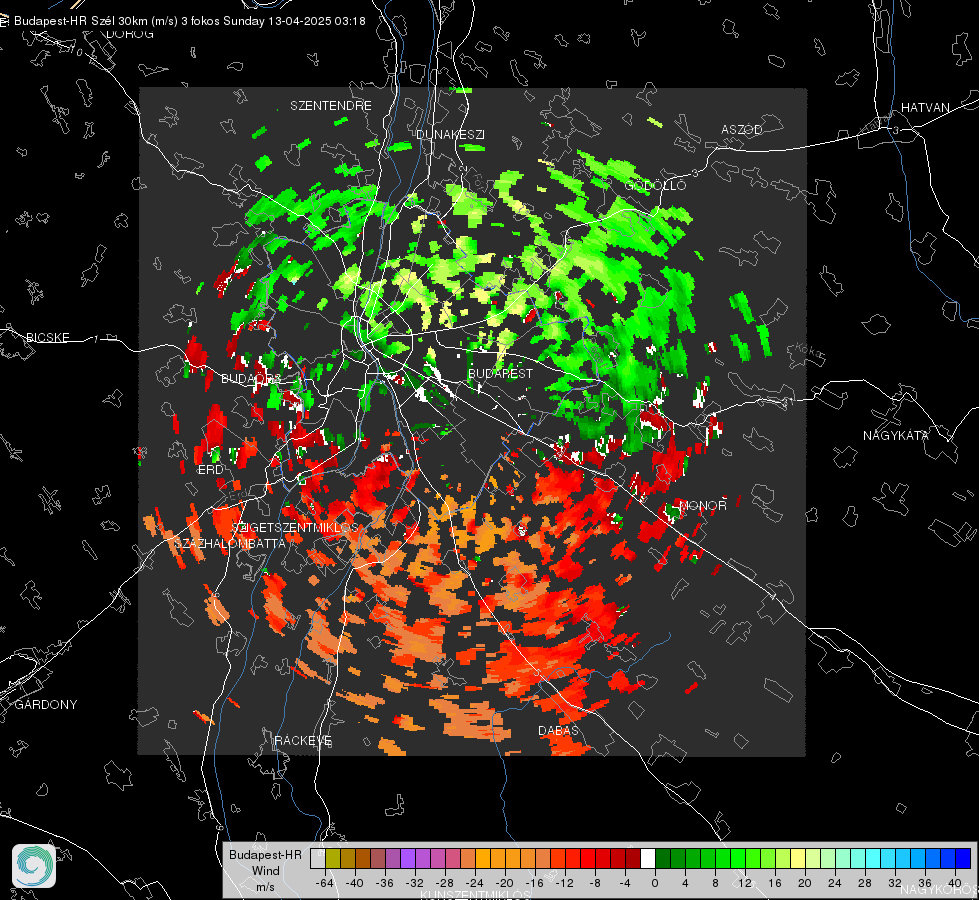This screenshot has height=900, width=979.
Task: Click the radar title text with date 13-04-2025
Action: tap(190, 21)
